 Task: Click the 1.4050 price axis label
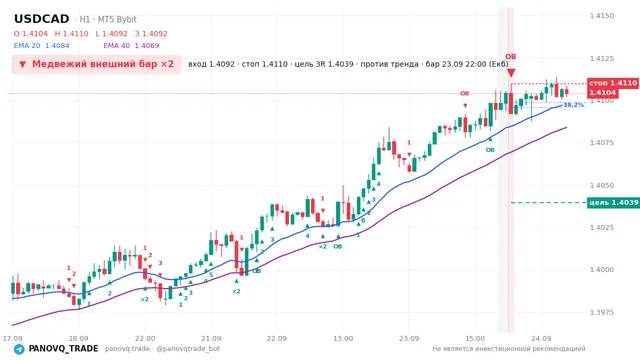[x=602, y=185]
